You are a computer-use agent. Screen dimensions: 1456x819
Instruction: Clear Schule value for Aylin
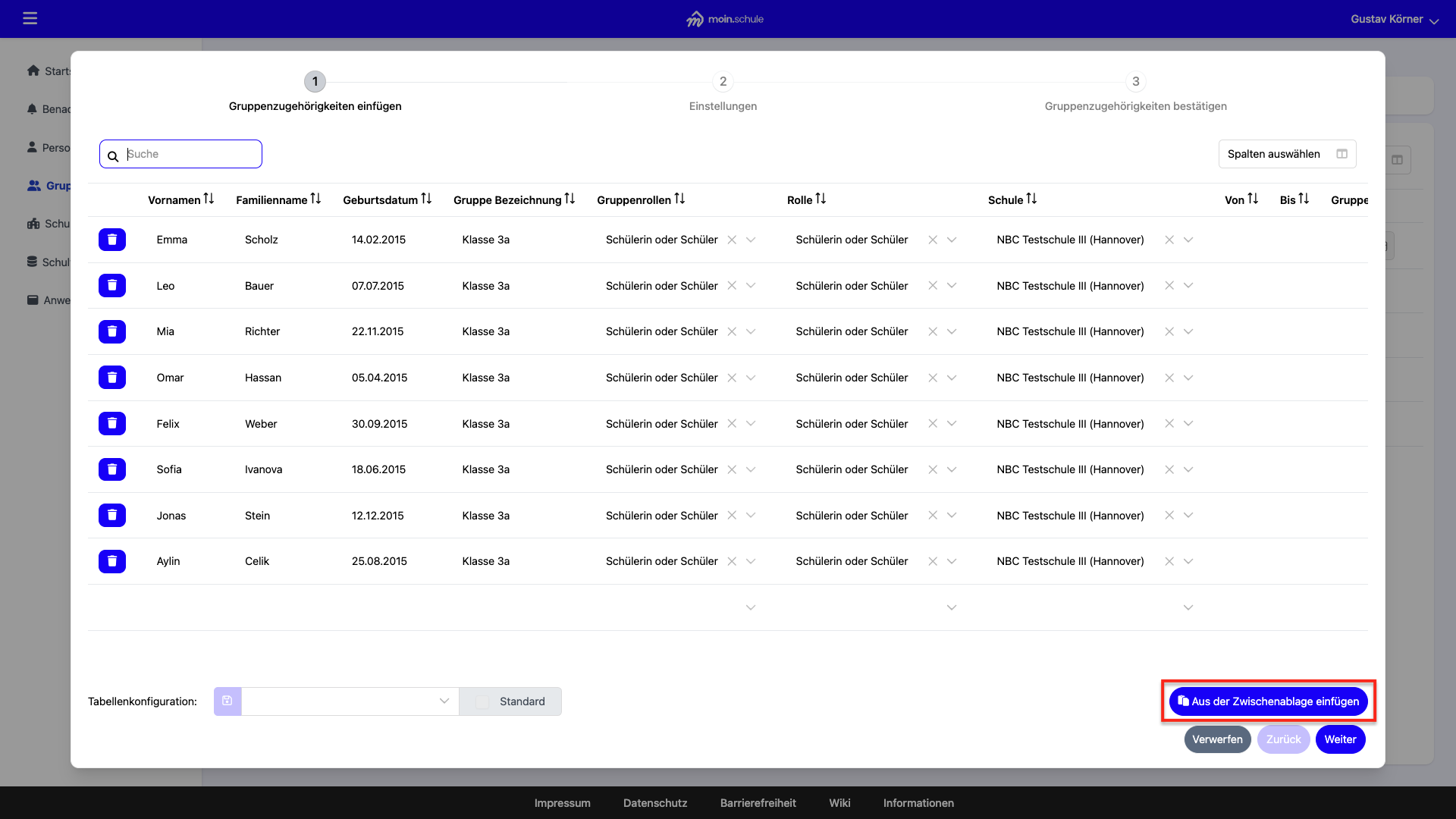tap(1169, 561)
